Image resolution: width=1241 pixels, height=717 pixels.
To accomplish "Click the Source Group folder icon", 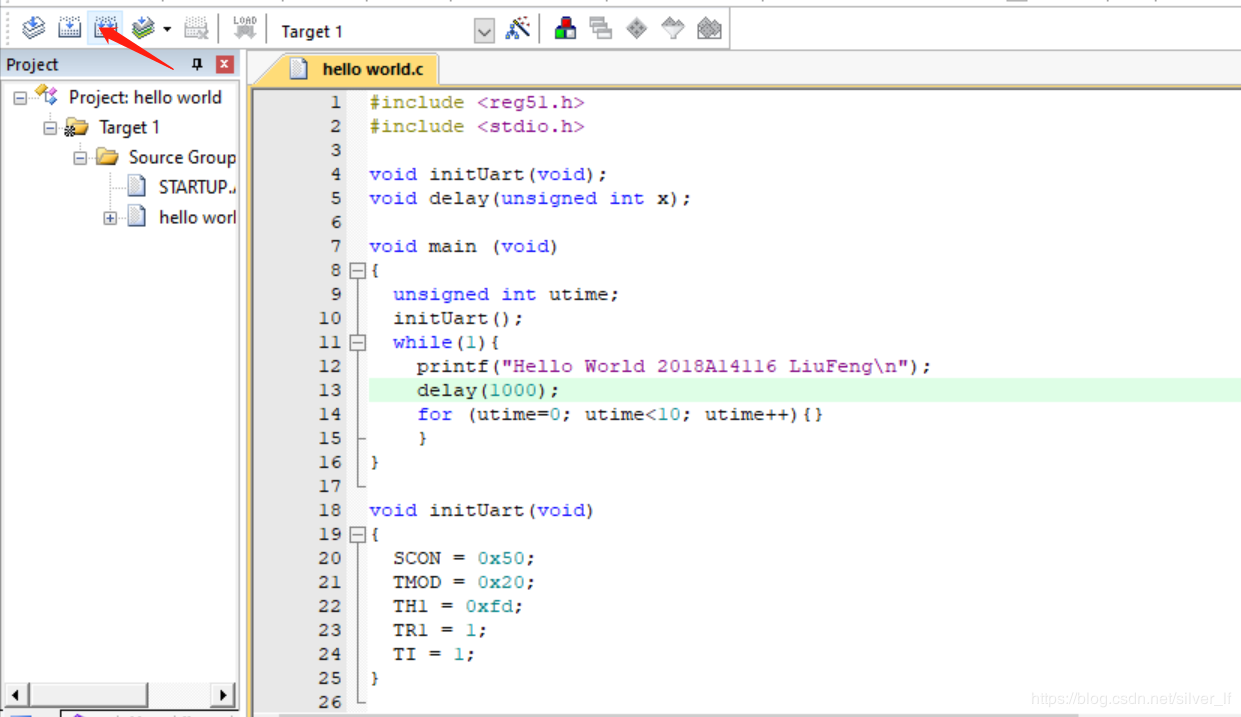I will [x=106, y=157].
